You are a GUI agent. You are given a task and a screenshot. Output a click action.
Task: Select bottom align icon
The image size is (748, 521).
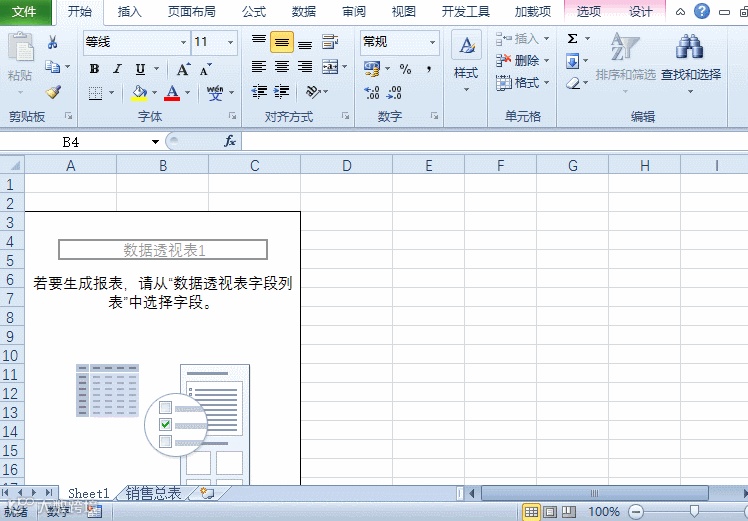pos(305,43)
